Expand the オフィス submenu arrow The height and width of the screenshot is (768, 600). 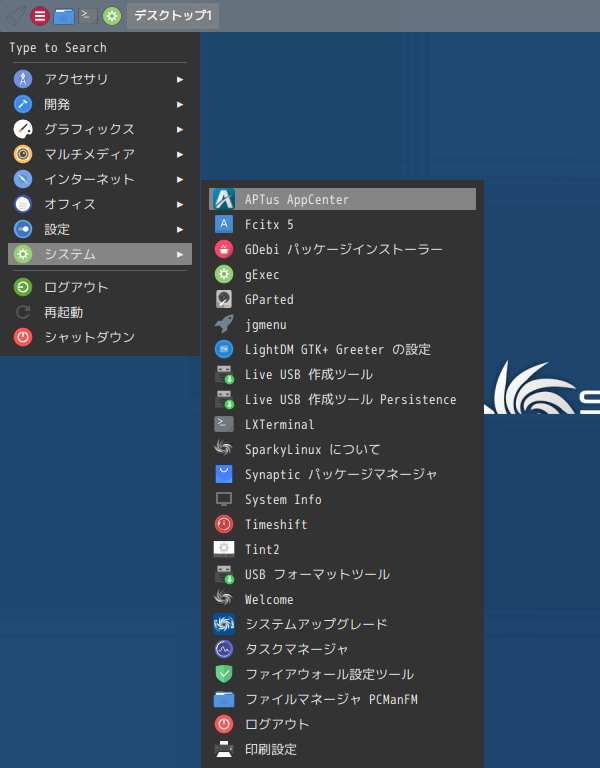pos(180,204)
